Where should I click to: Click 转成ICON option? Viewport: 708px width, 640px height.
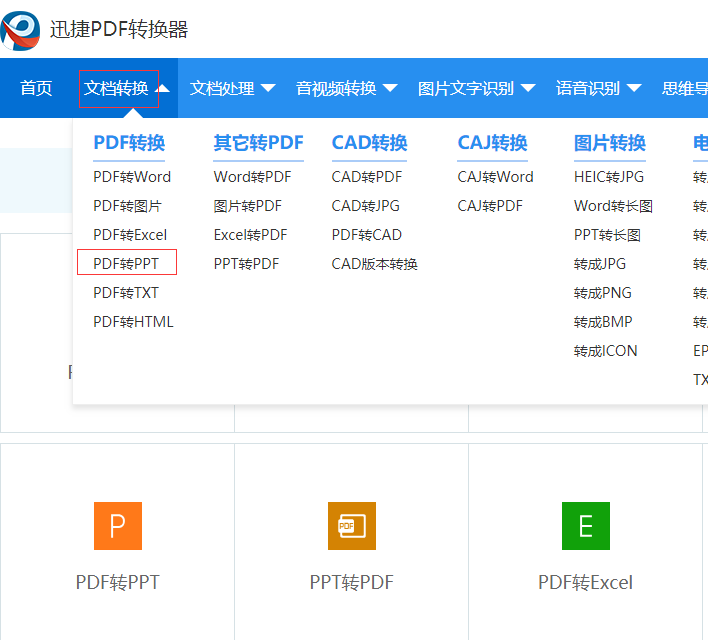606,351
